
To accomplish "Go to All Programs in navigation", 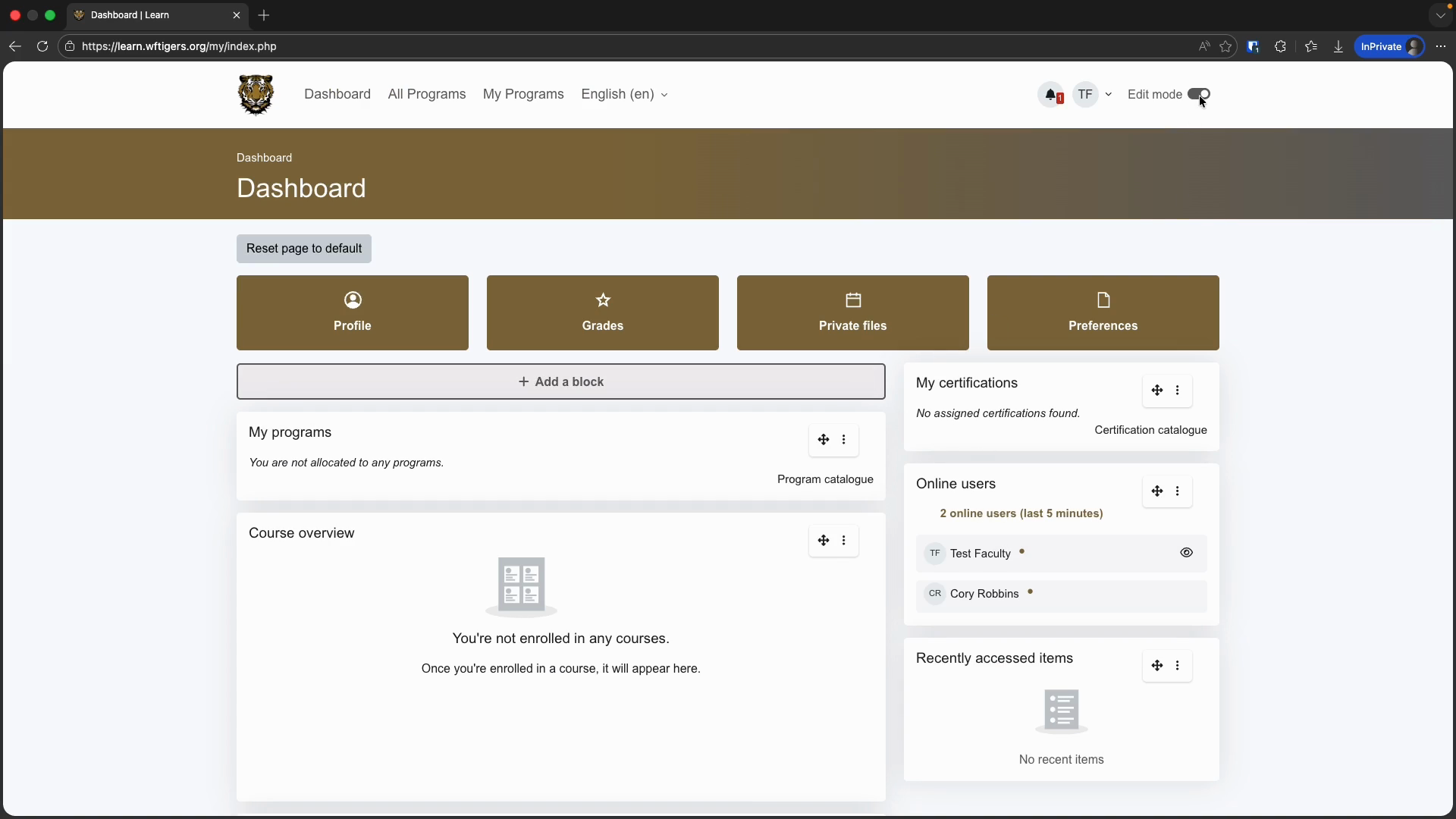I will click(x=427, y=95).
